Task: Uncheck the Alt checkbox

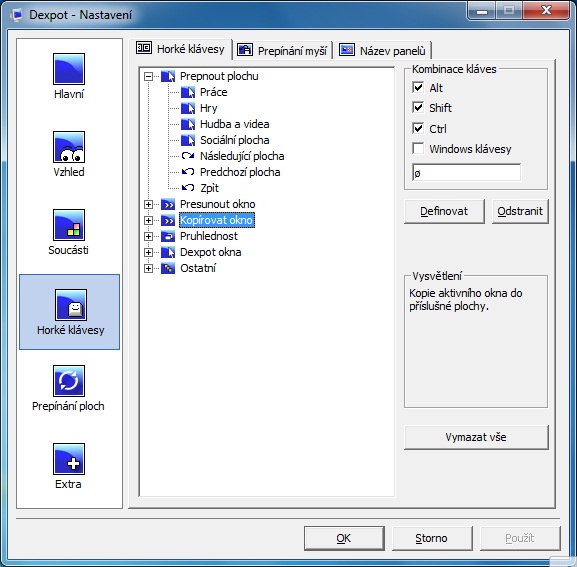Action: (418, 87)
